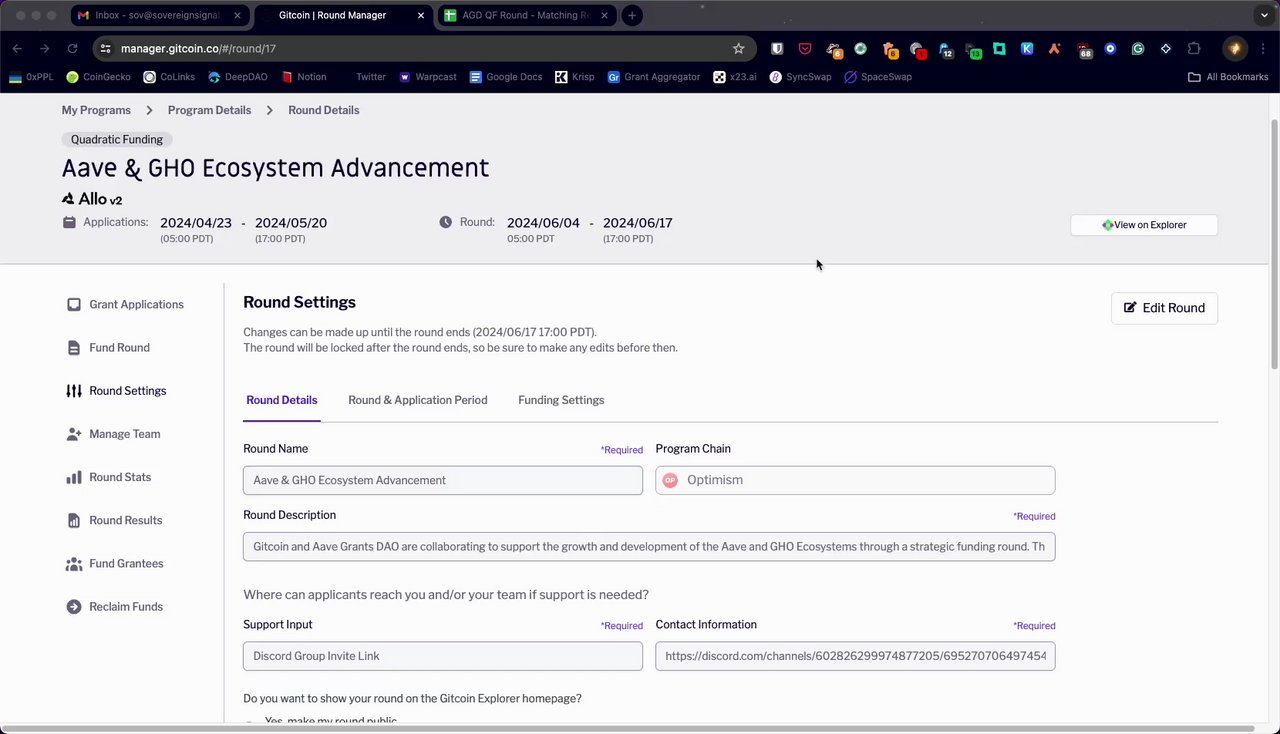1280x734 pixels.
Task: Click the round end date 2024/06/17
Action: [638, 223]
